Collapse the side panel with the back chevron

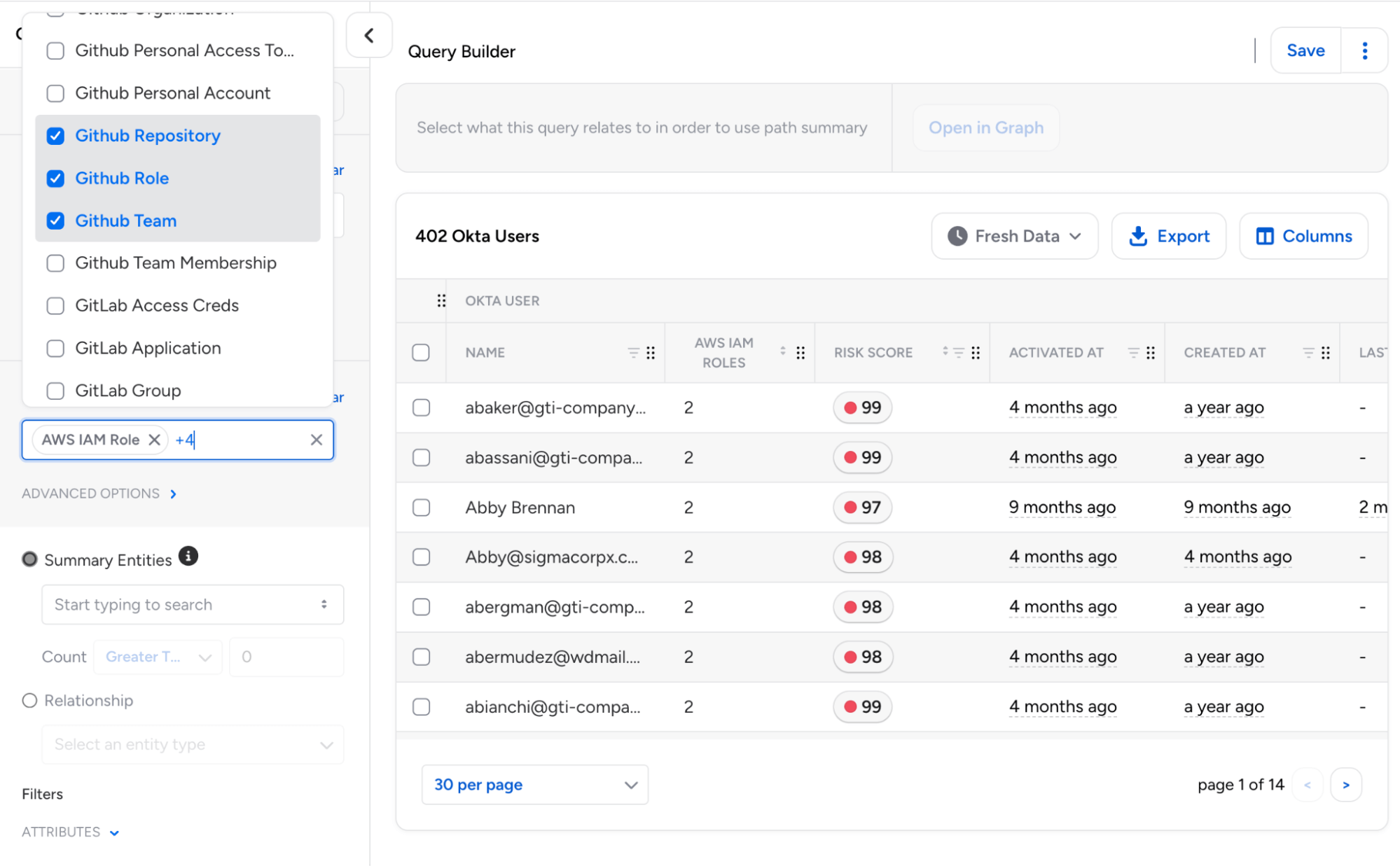tap(369, 35)
